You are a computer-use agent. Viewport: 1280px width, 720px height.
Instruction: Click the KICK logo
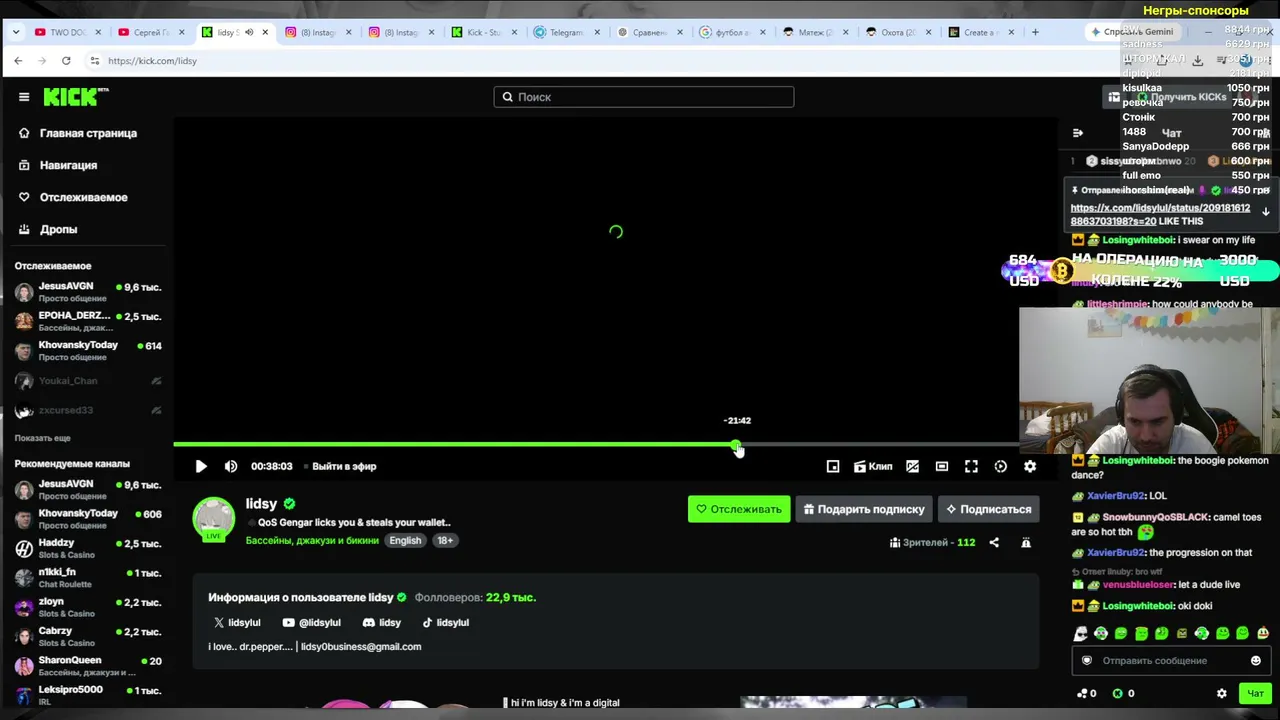coord(76,97)
